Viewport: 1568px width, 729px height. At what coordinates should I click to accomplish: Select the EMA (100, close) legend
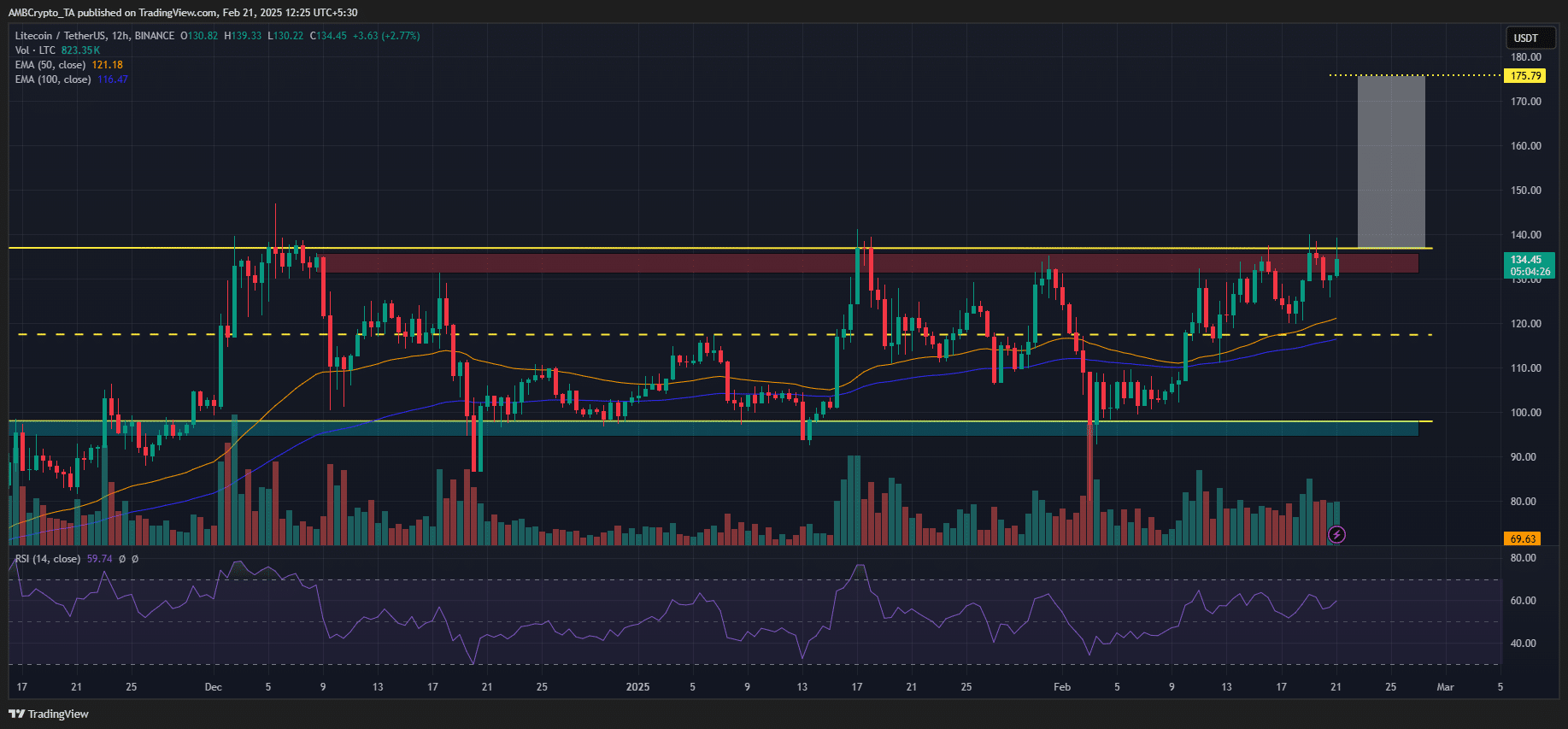point(53,79)
